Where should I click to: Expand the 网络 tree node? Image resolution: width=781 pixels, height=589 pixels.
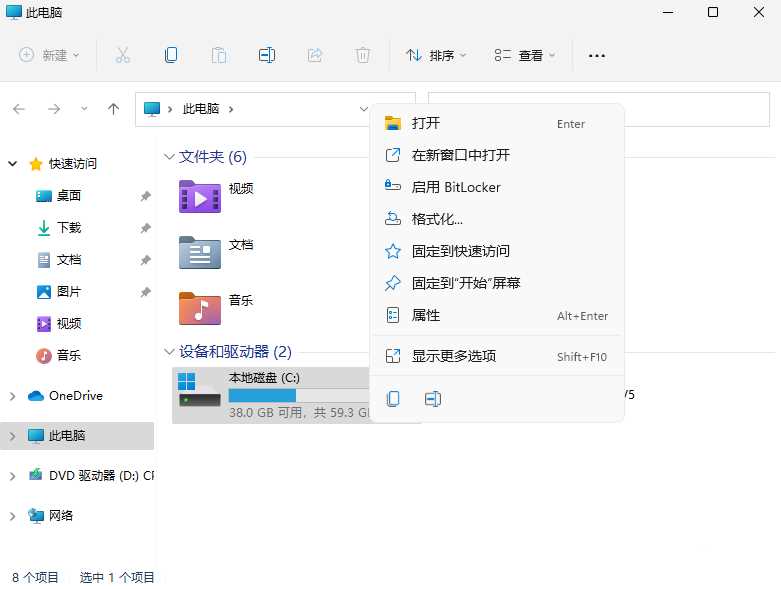(13, 516)
